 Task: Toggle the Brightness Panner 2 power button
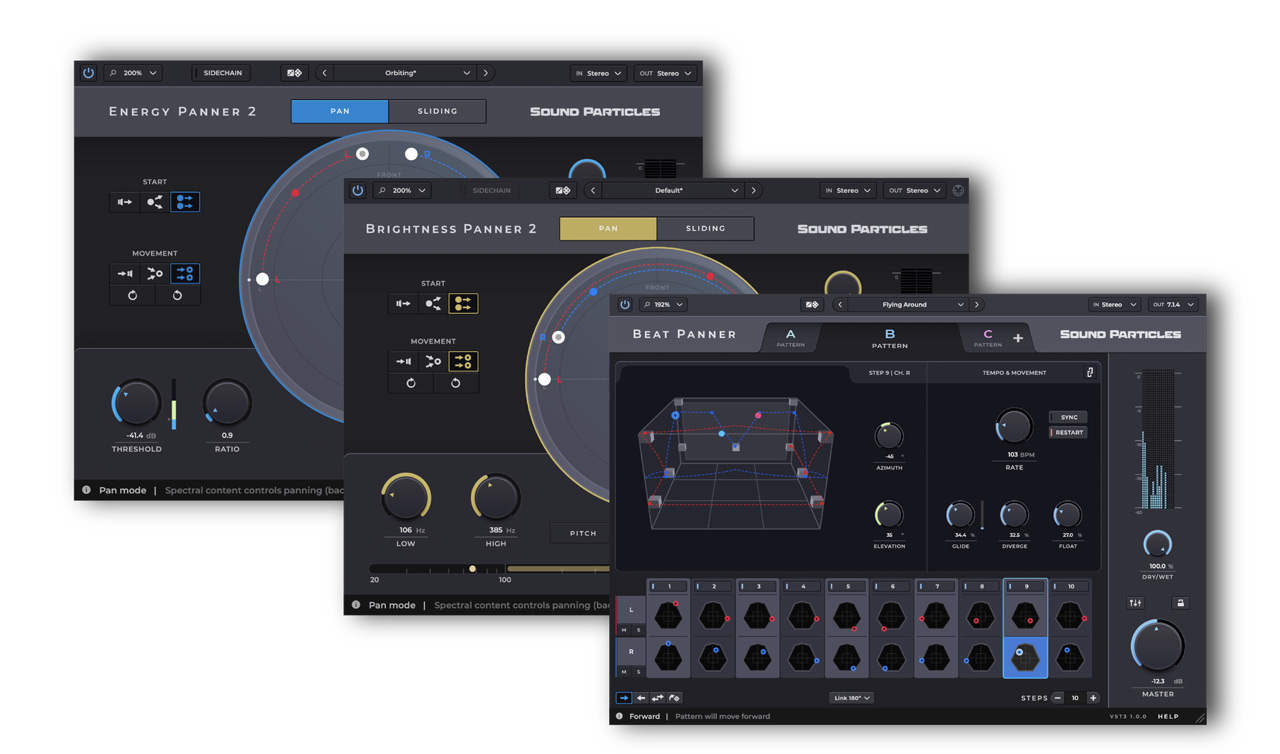click(x=357, y=190)
